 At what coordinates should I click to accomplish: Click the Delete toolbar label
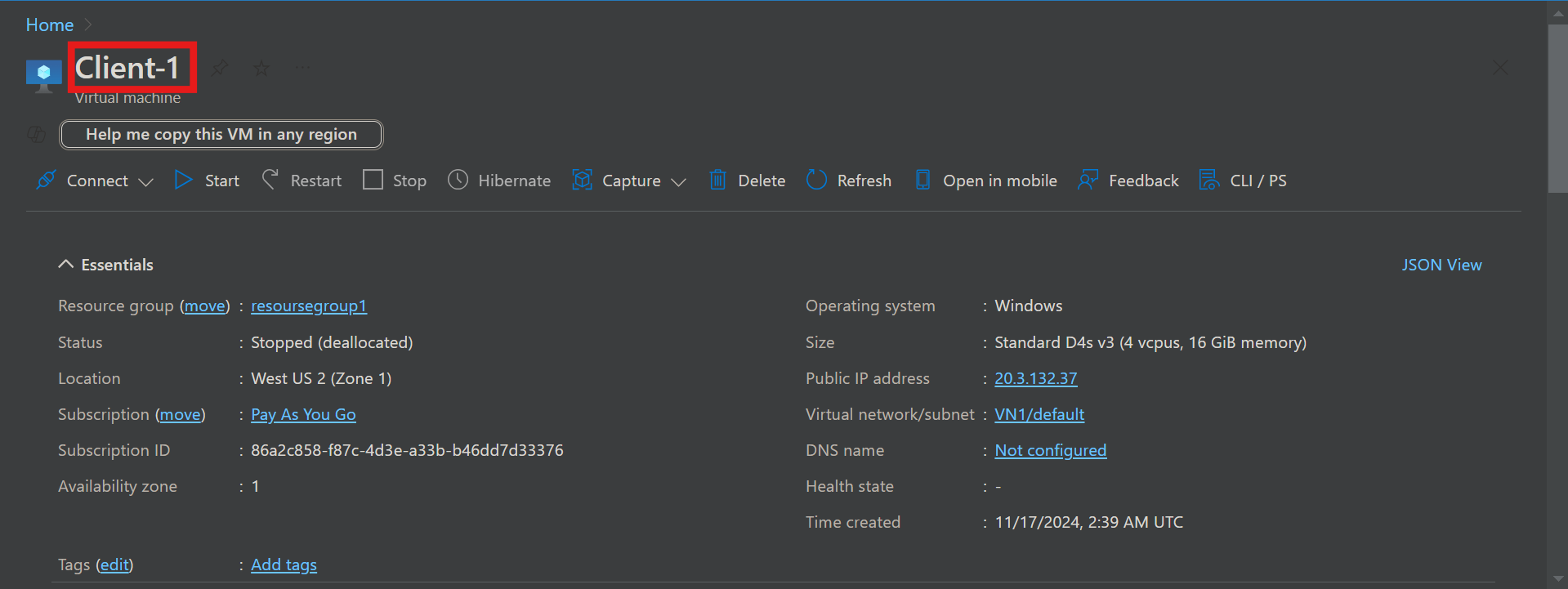pos(762,181)
